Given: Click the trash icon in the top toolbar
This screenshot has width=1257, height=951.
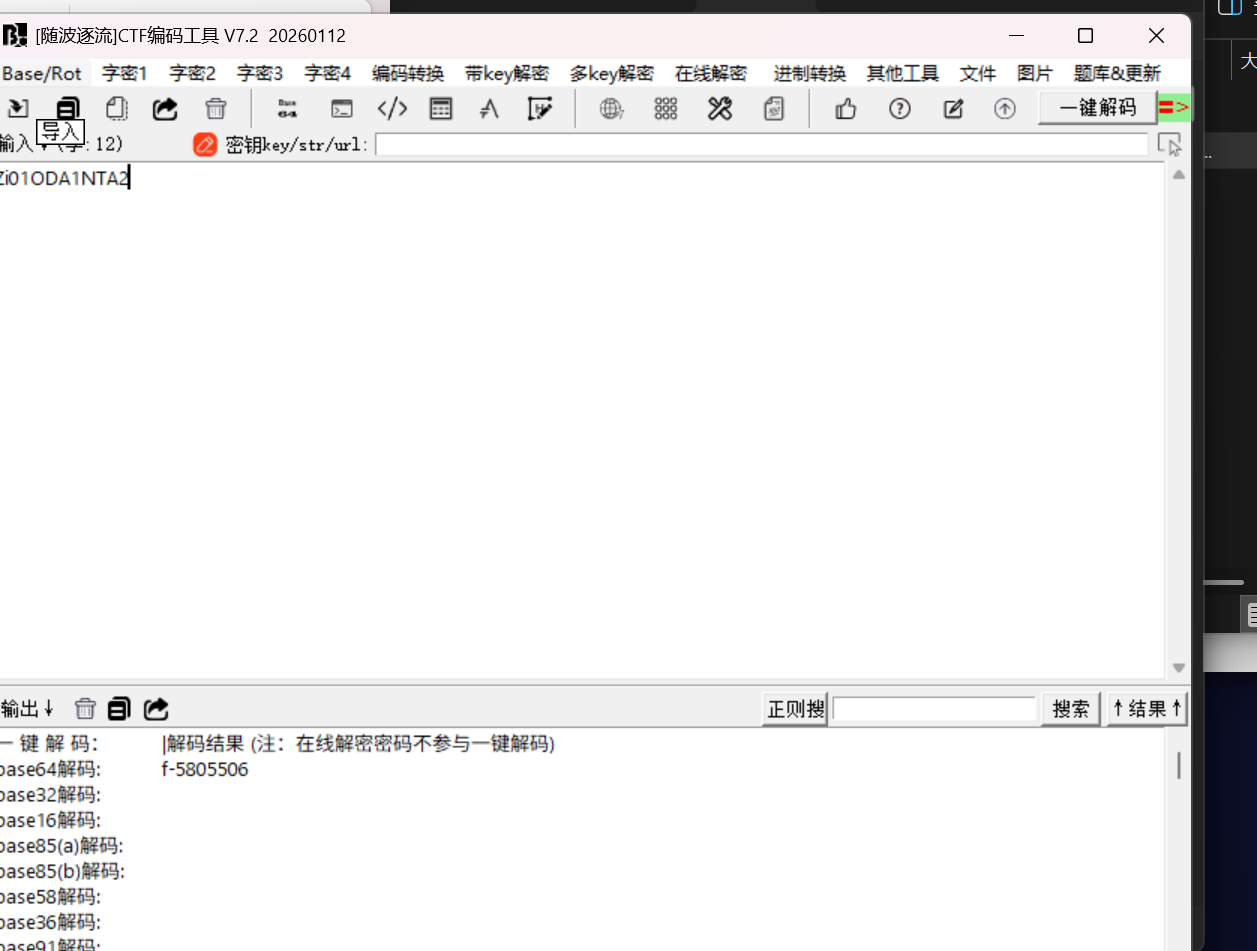Looking at the screenshot, I should pos(216,108).
